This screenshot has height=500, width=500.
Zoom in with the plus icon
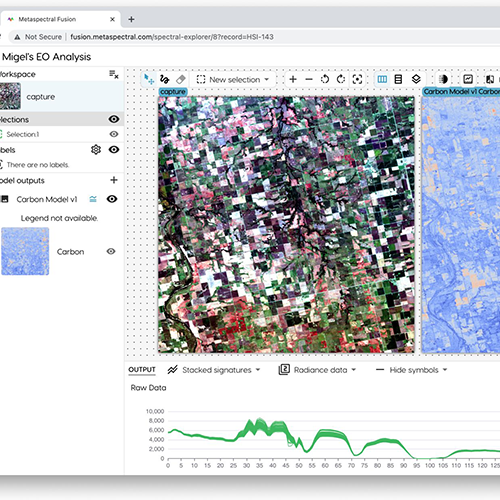(293, 79)
